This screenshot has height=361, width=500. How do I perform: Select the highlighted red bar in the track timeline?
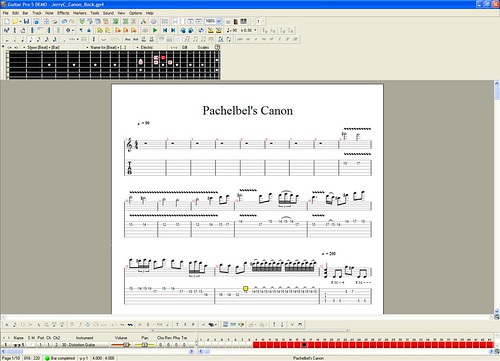point(304,345)
